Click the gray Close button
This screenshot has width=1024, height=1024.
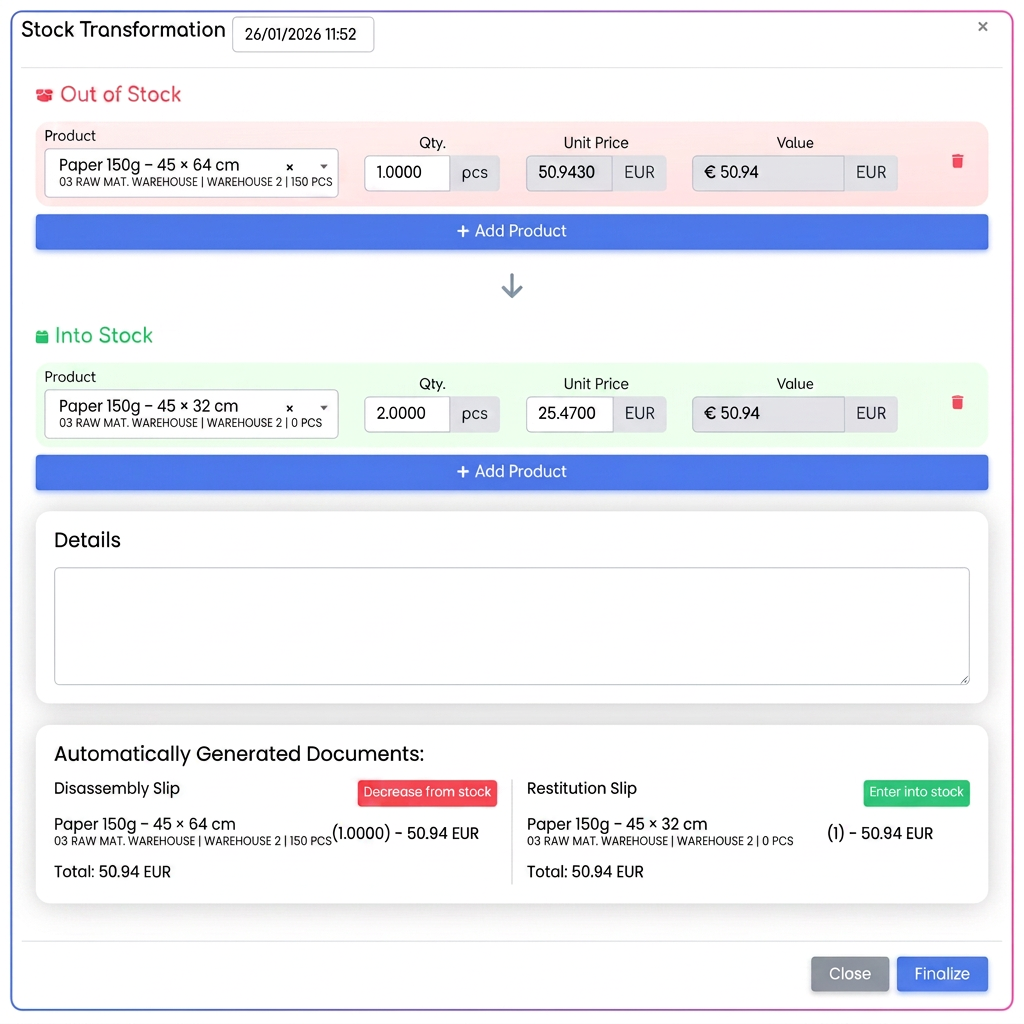point(850,974)
